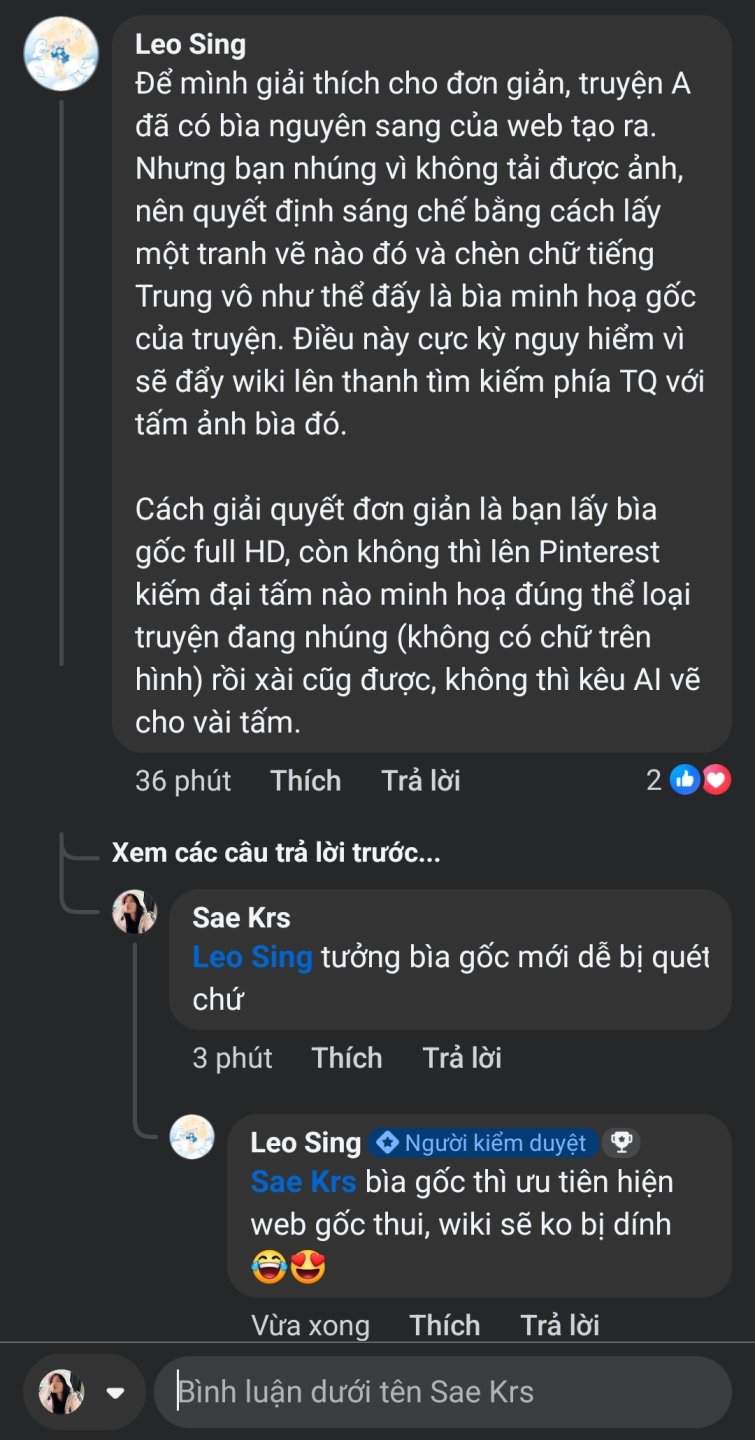Click blue Leo Sing mention in reply
Viewport: 755px width, 1440px height.
pos(252,957)
